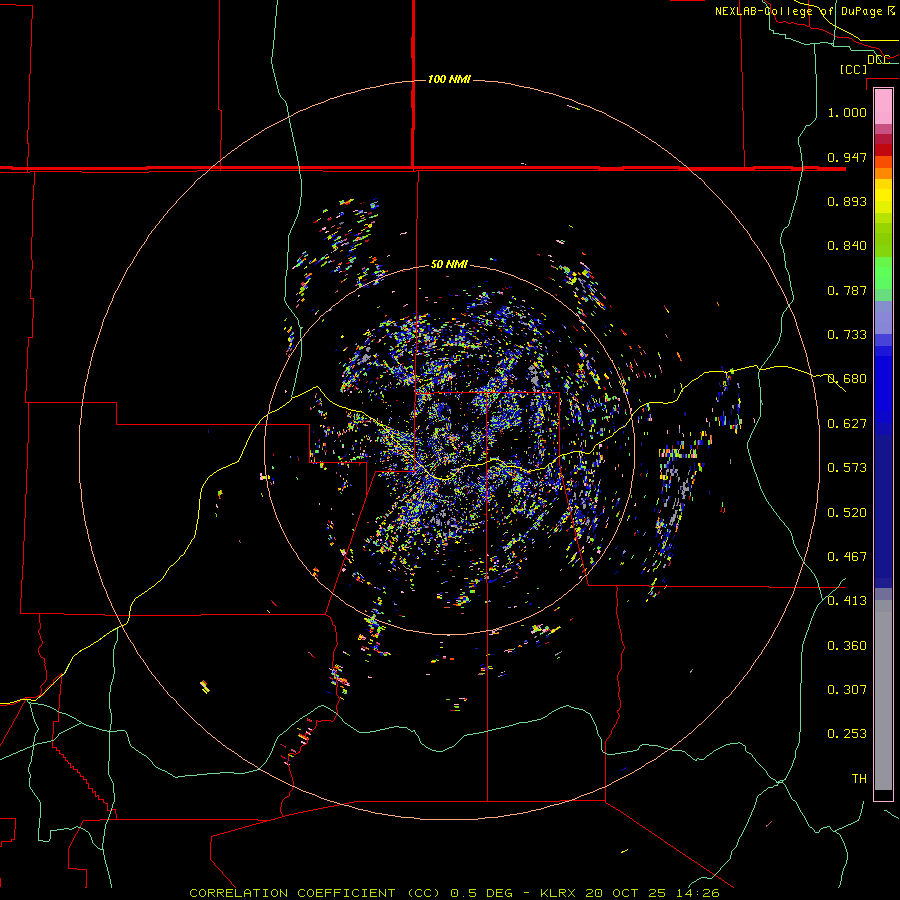Pick the green color band beside 0.840

[883, 239]
